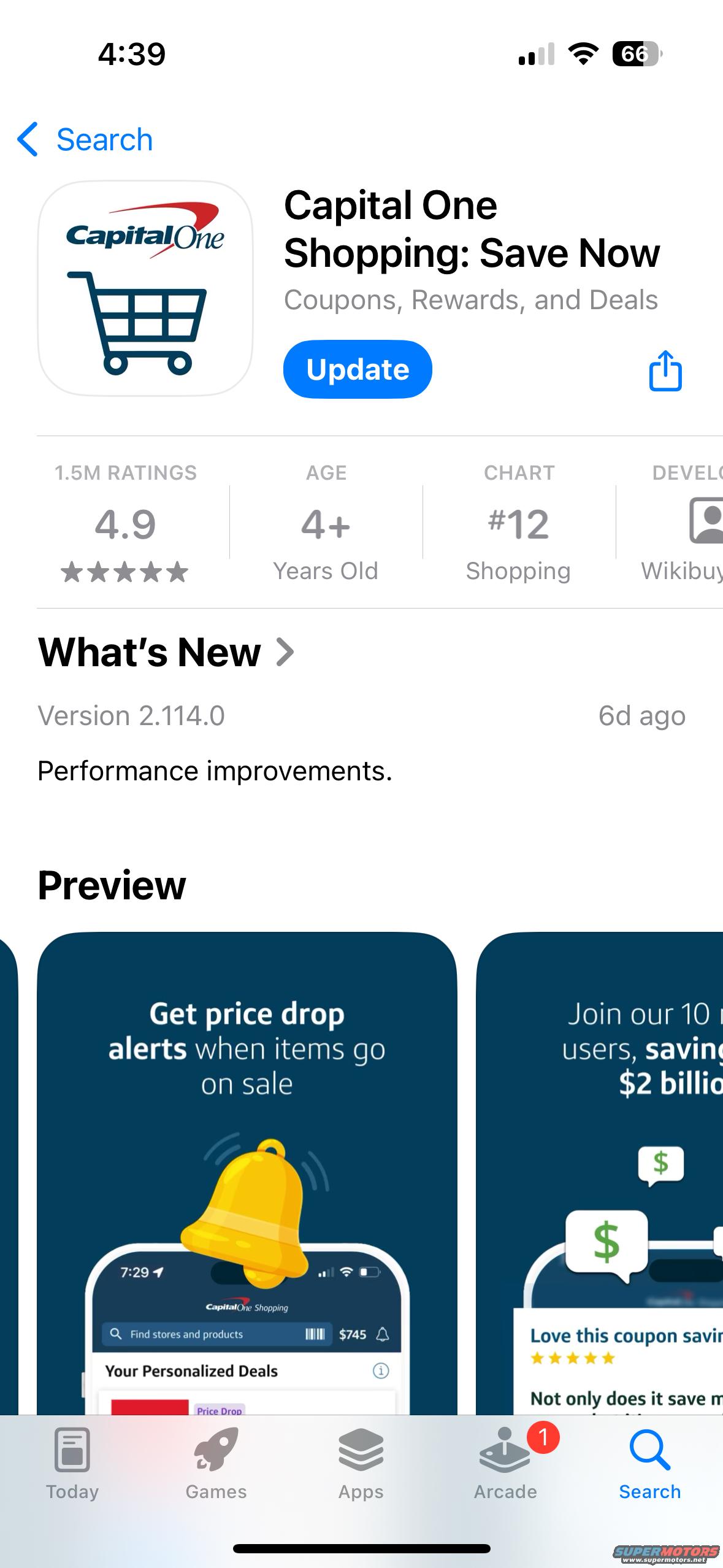View the second preview screenshot

tap(600, 1173)
